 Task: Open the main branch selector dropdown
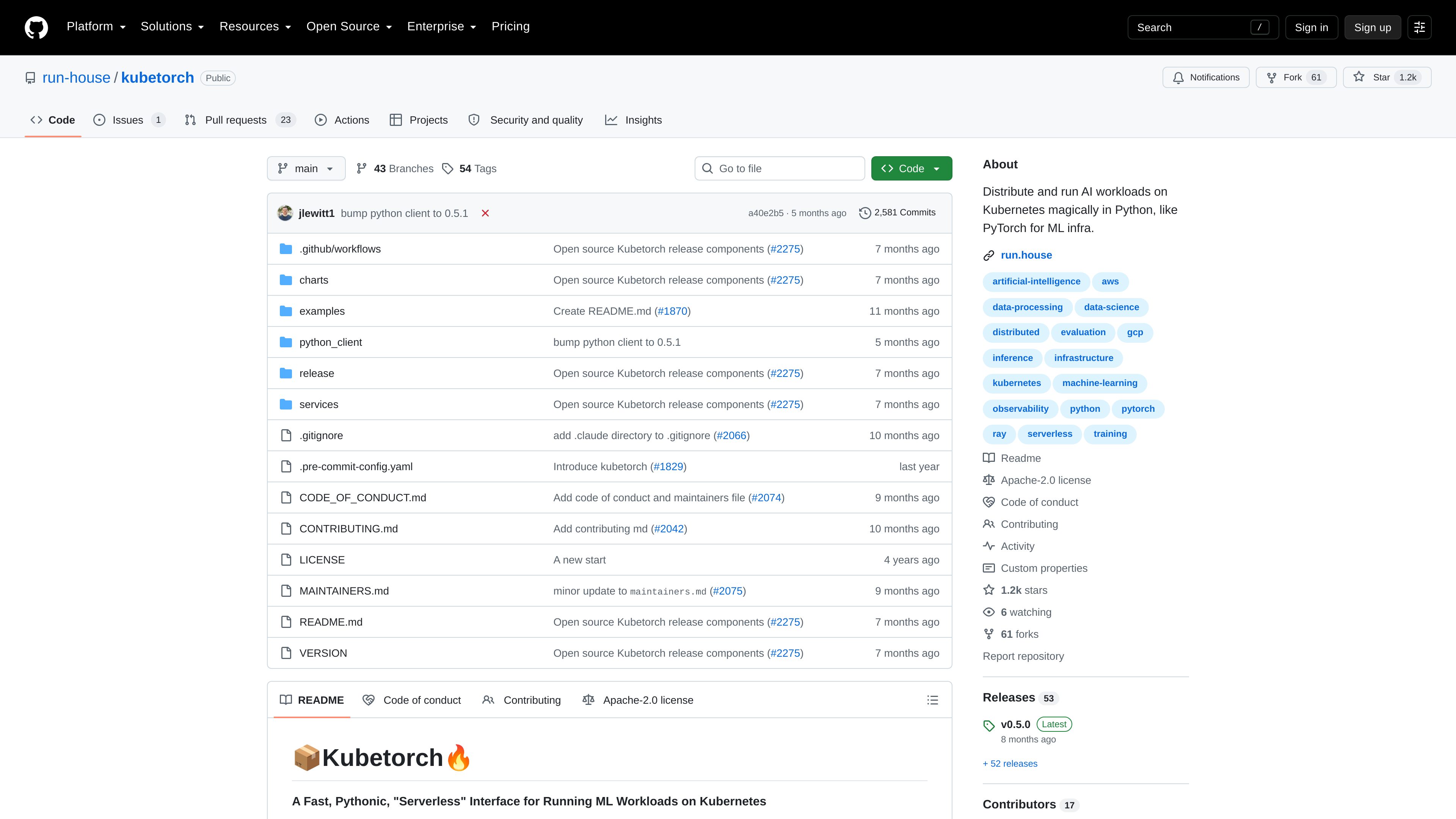tap(306, 168)
